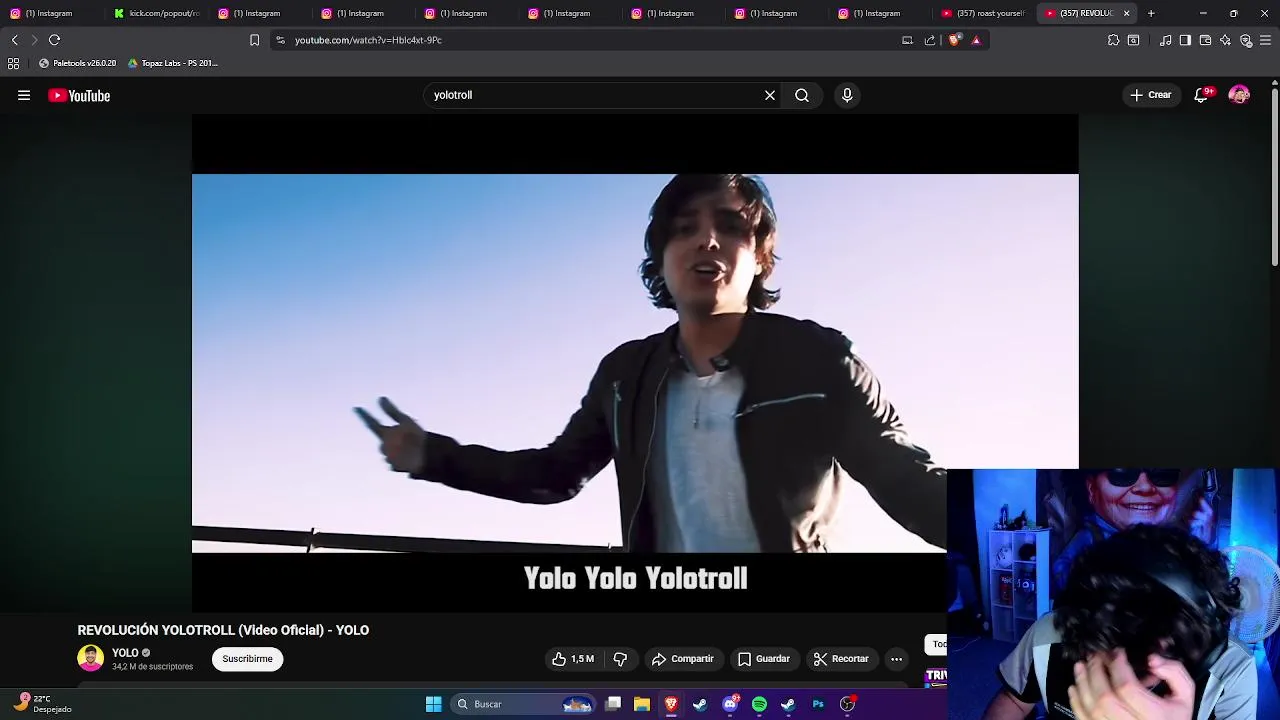
Task: Open Paletools v26.0.20 bookmark
Action: click(77, 63)
